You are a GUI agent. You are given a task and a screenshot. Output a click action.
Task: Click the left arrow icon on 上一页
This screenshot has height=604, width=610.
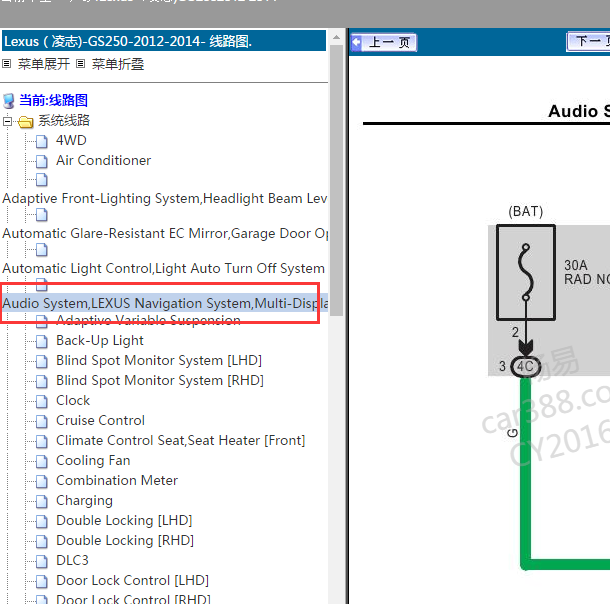(x=356, y=42)
